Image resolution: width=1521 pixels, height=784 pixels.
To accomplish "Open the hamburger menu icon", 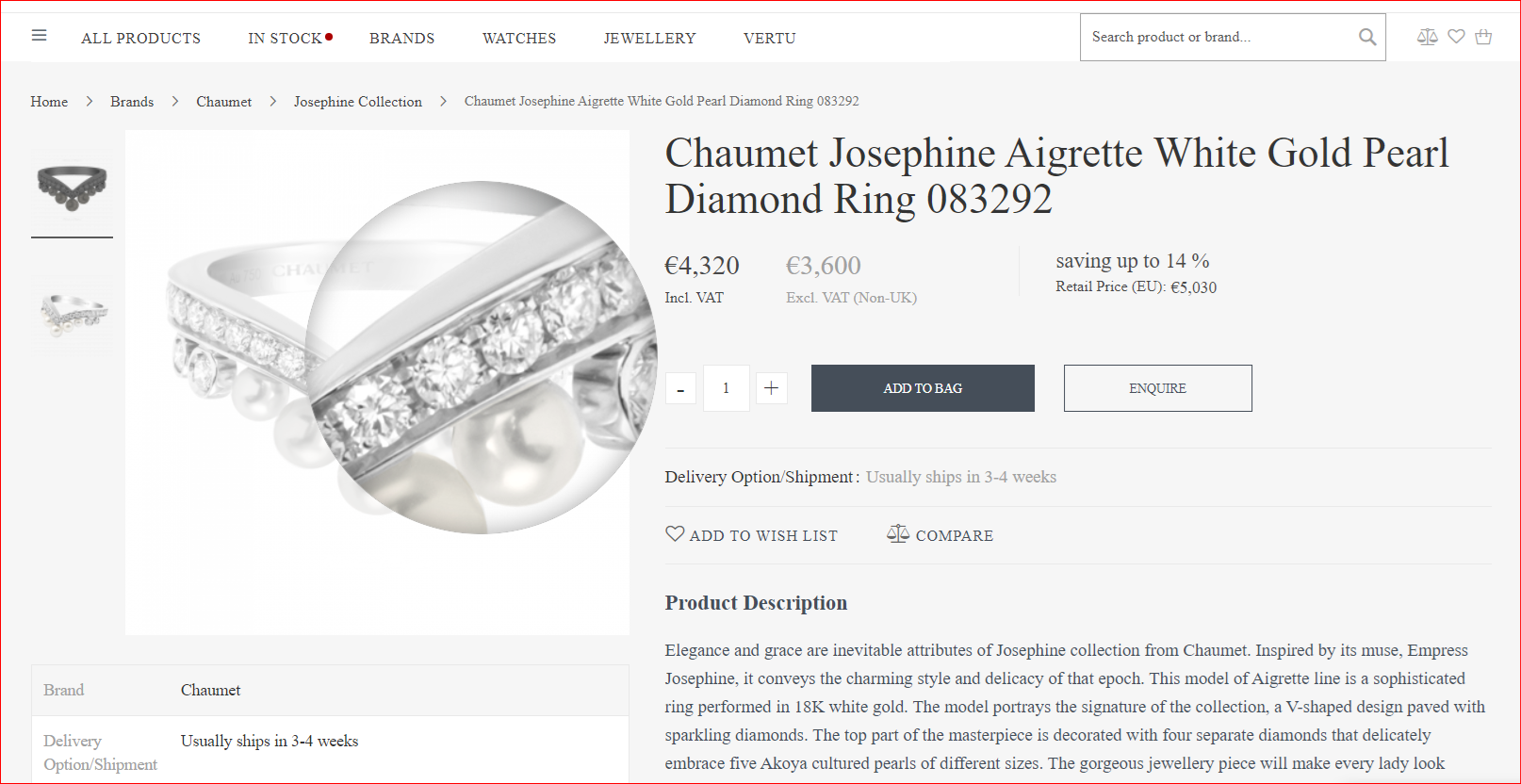I will coord(39,36).
